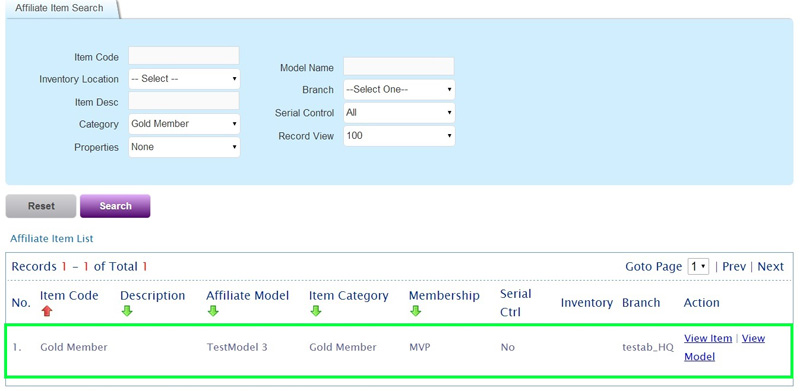Click the Reset button
The height and width of the screenshot is (391, 800).
click(x=41, y=206)
